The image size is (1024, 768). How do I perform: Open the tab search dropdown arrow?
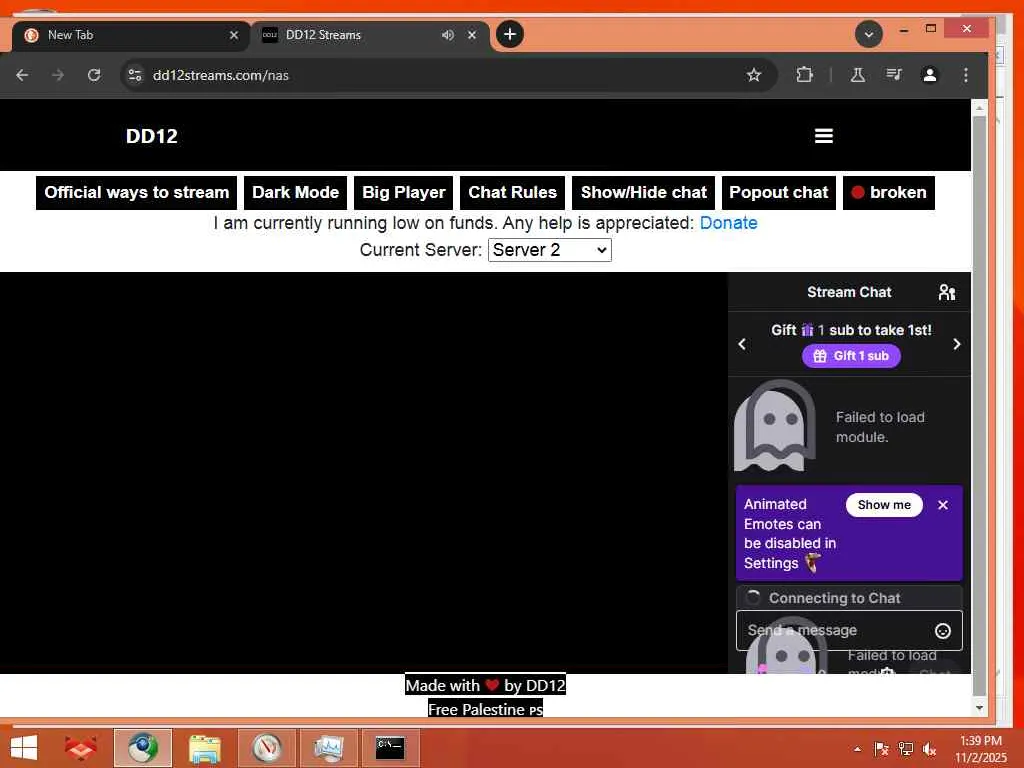[869, 34]
